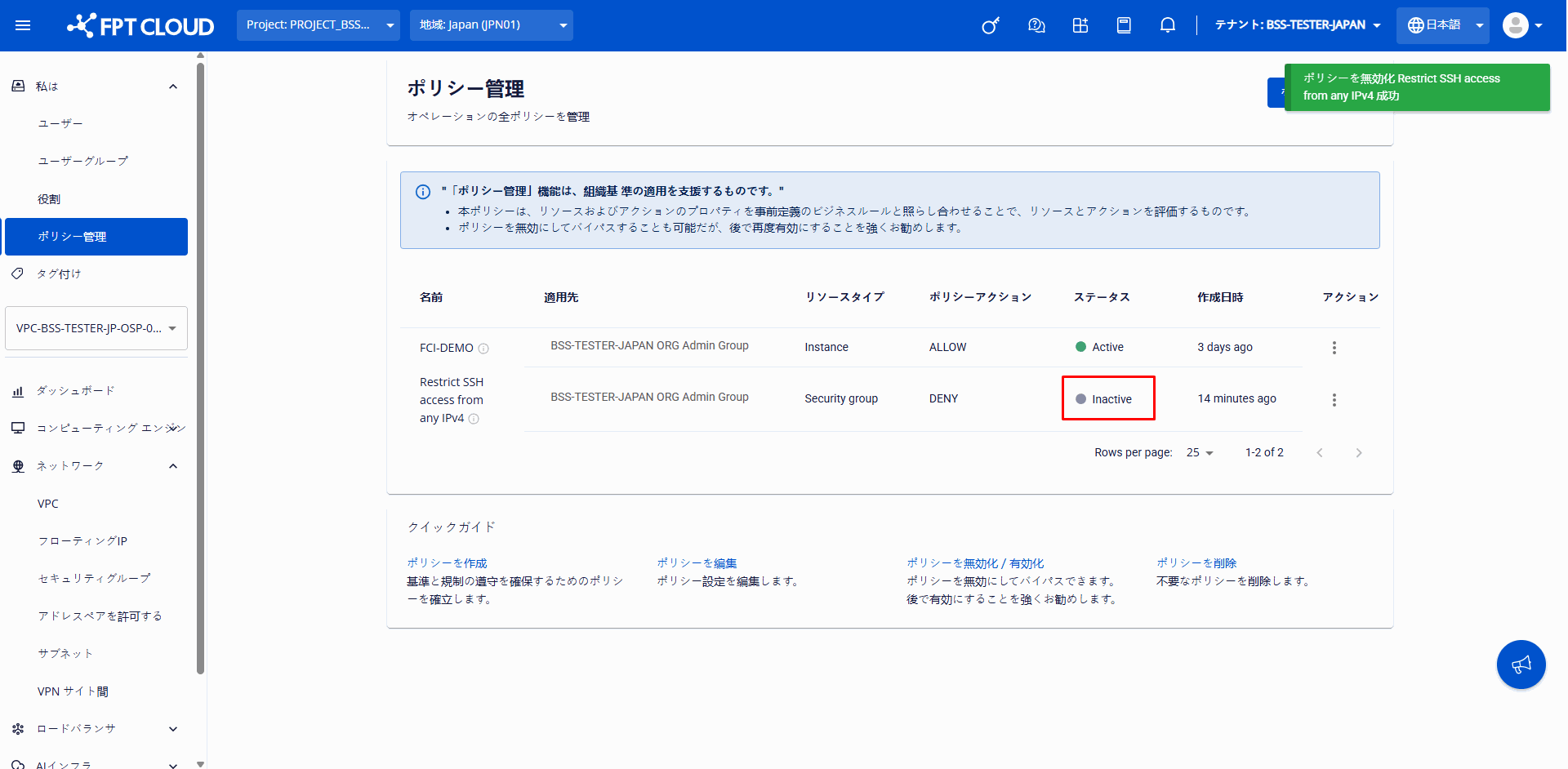
Task: Open the 日本語 language selector
Action: pyautogui.click(x=1443, y=25)
